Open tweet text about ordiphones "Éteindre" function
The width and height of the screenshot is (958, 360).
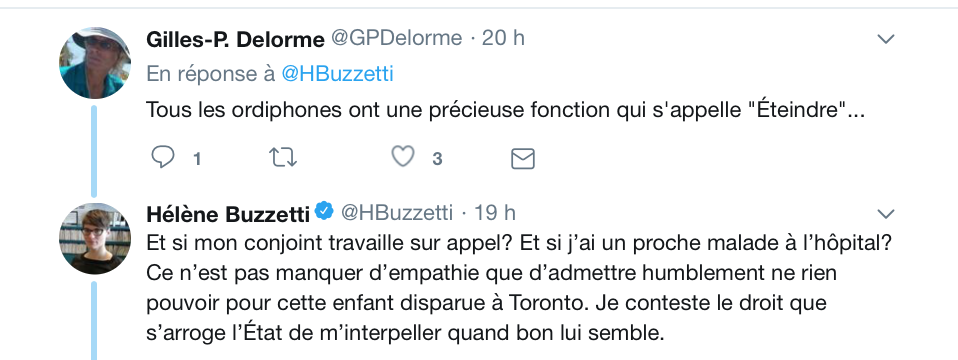coord(505,111)
